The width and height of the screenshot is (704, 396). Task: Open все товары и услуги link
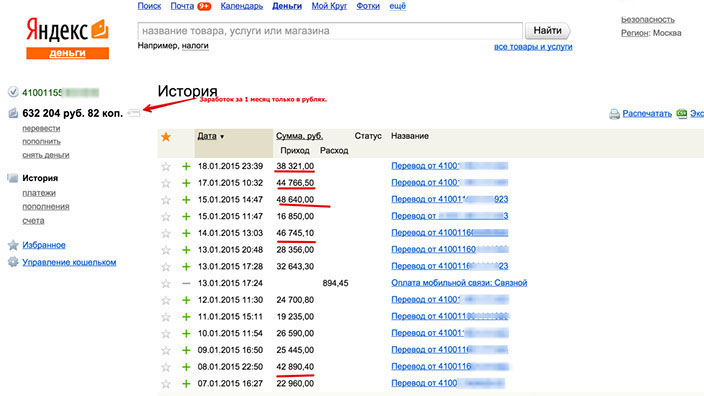coord(533,47)
